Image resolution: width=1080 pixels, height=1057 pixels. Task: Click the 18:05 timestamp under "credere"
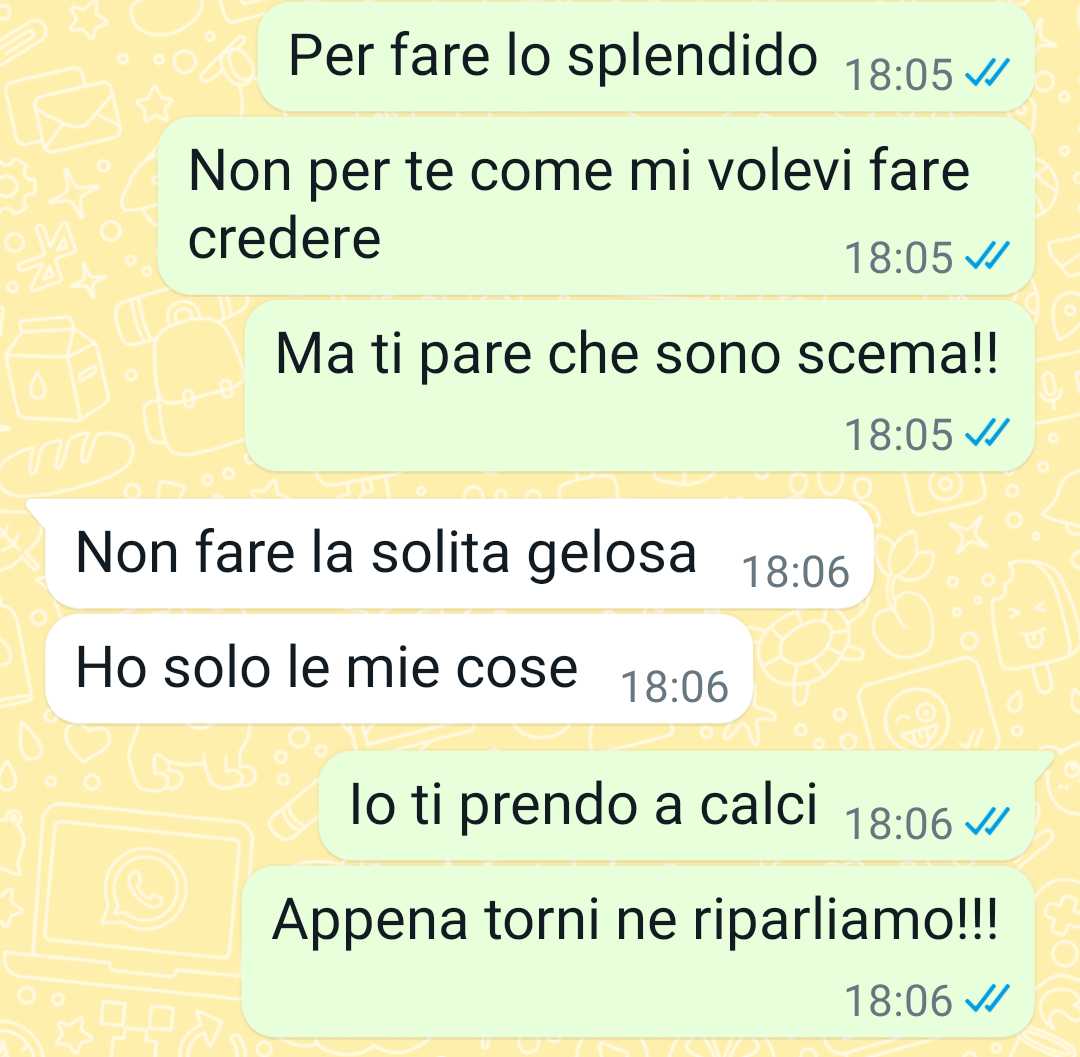click(899, 258)
